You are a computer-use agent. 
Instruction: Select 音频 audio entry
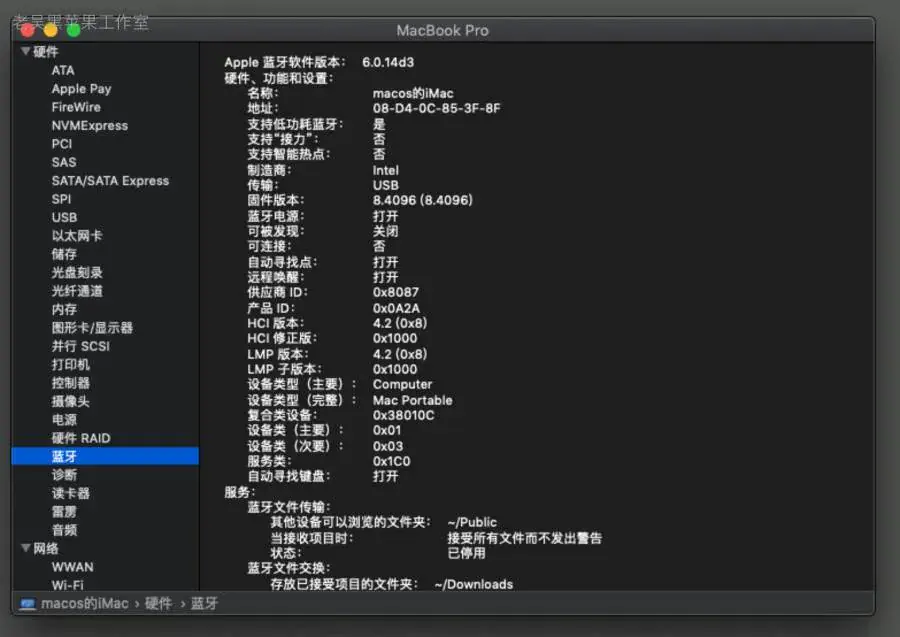64,529
